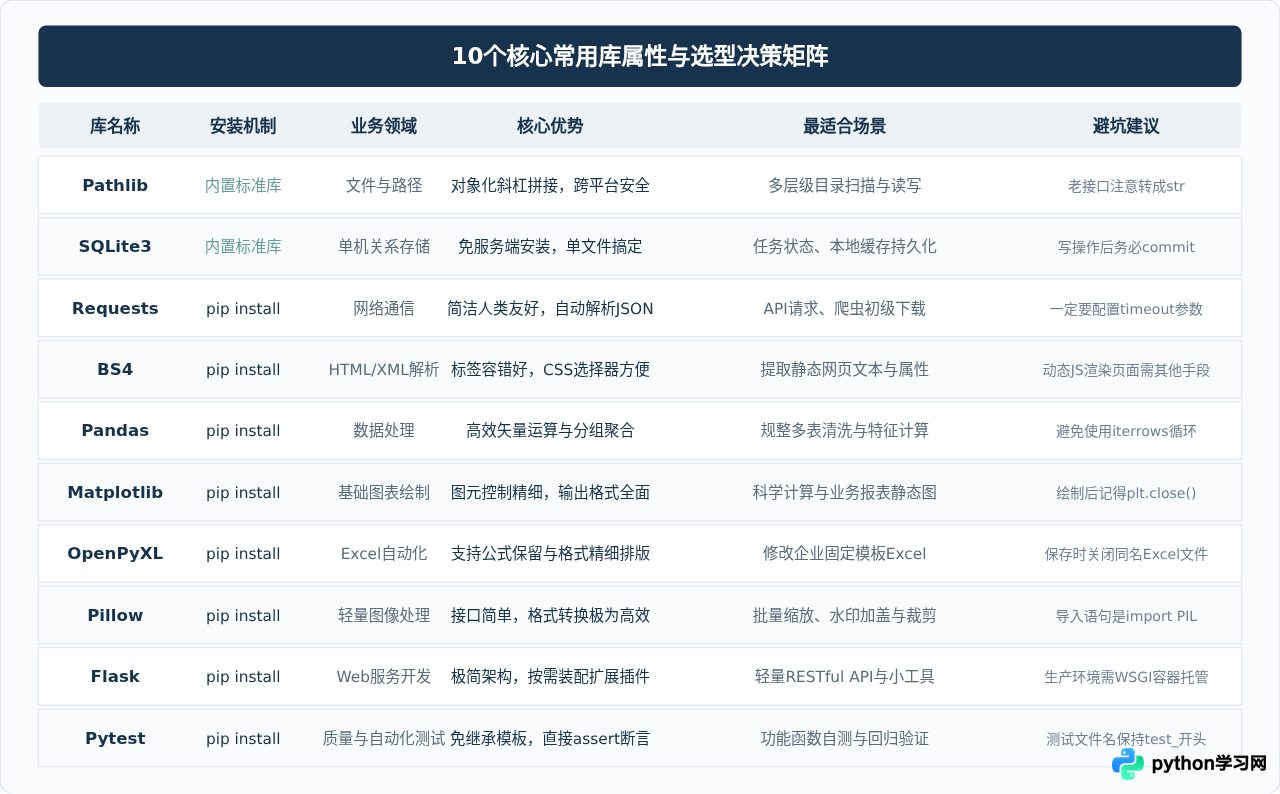1280x794 pixels.
Task: Click "任务状态、本地缓存持久化" cell
Action: tap(845, 246)
